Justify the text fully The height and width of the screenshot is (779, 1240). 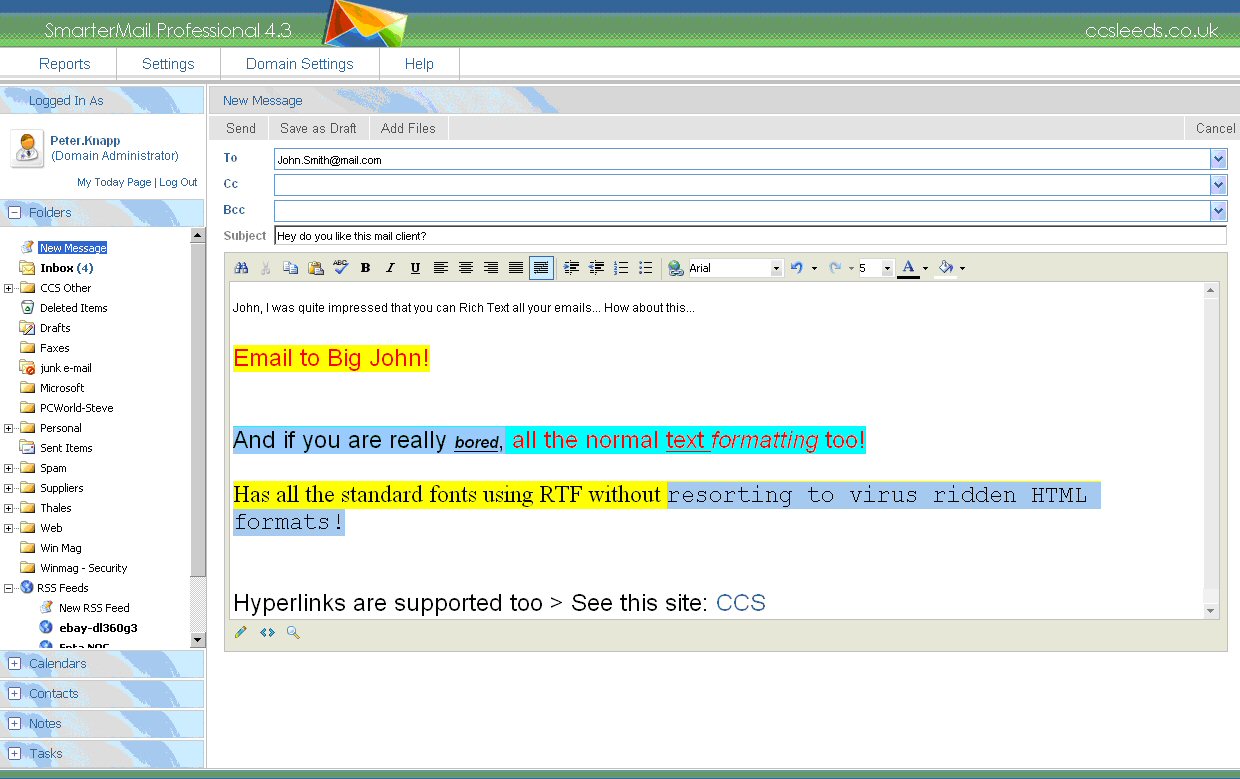[516, 268]
